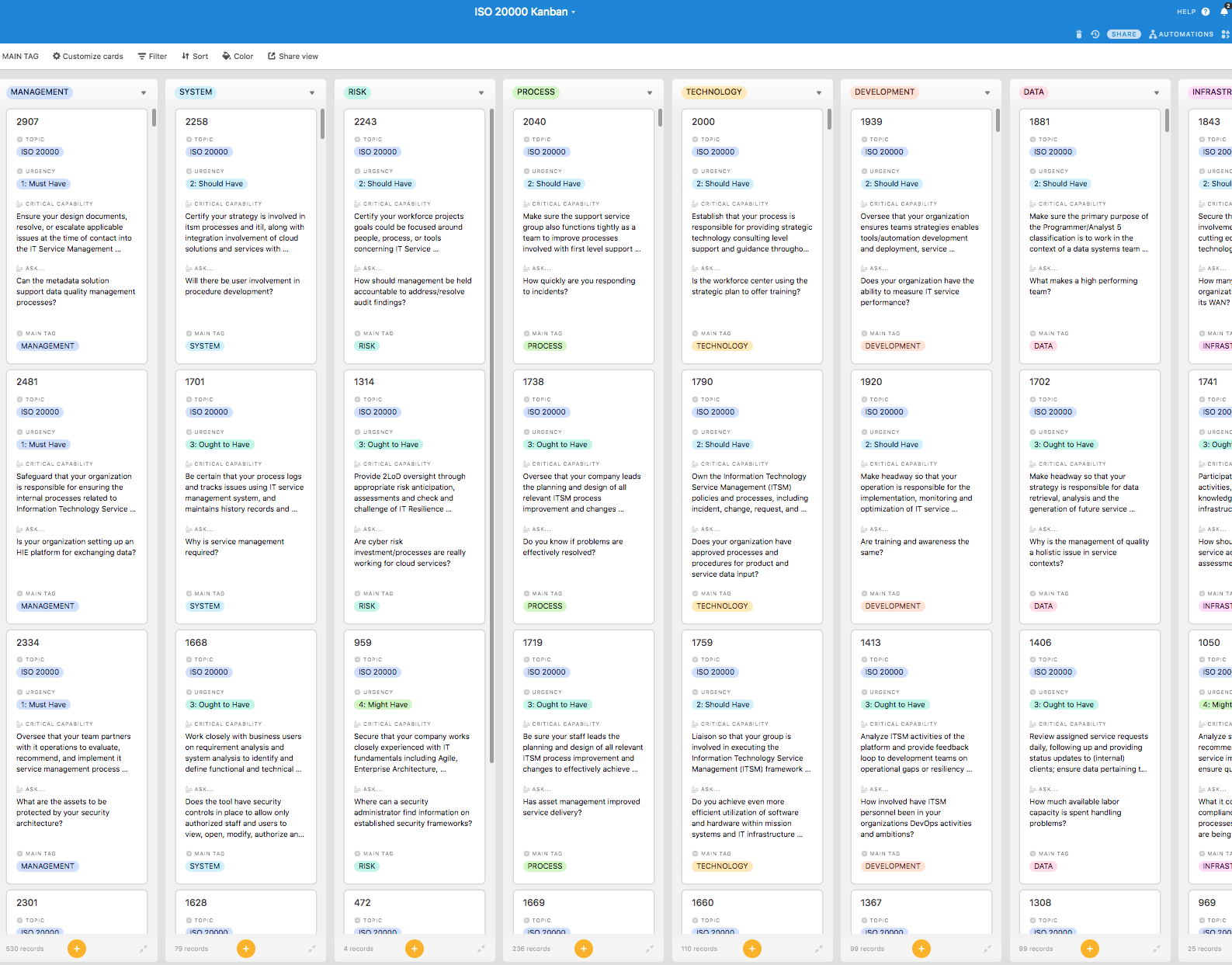Collapse the SYSTEM stack using its arrows icon

click(x=312, y=948)
